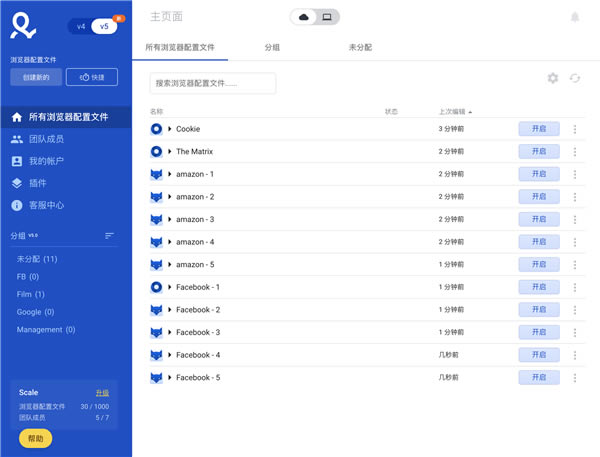Select the Film (1) group

[31, 294]
